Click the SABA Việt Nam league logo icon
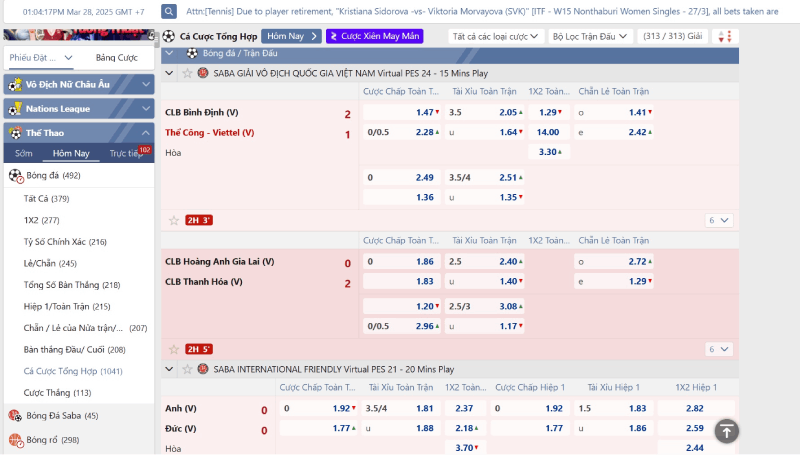Screen dimensions: 800x455 (x=203, y=73)
